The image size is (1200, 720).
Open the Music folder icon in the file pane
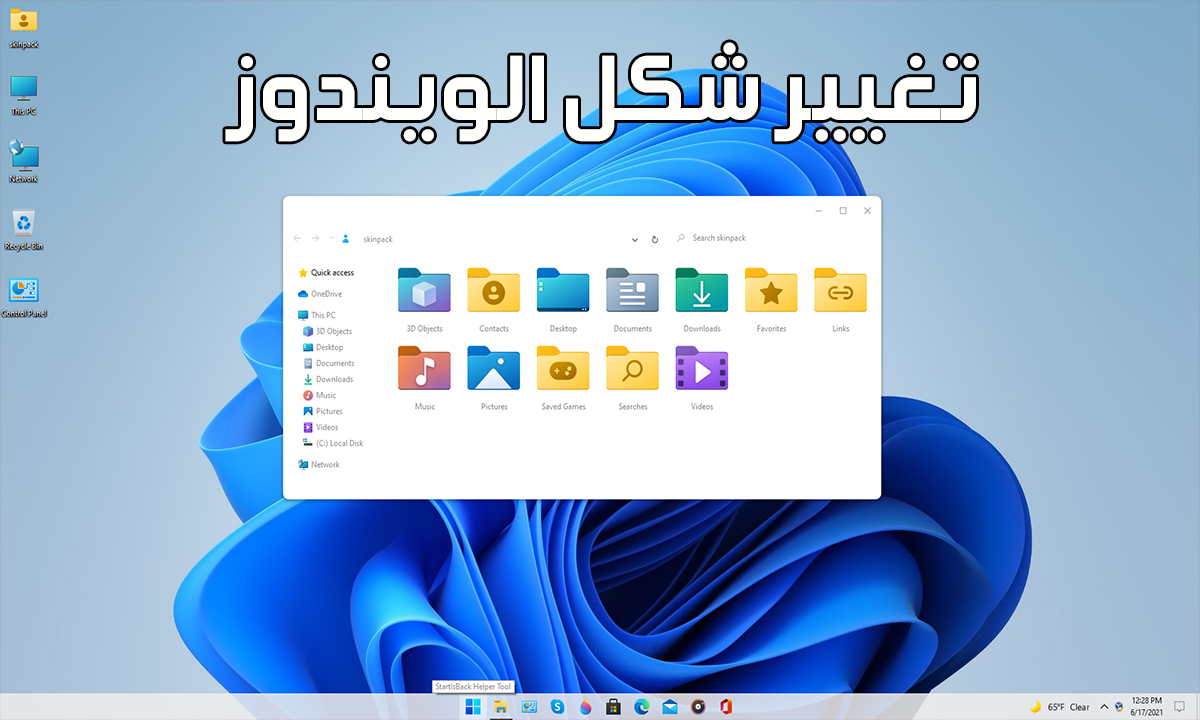[424, 368]
